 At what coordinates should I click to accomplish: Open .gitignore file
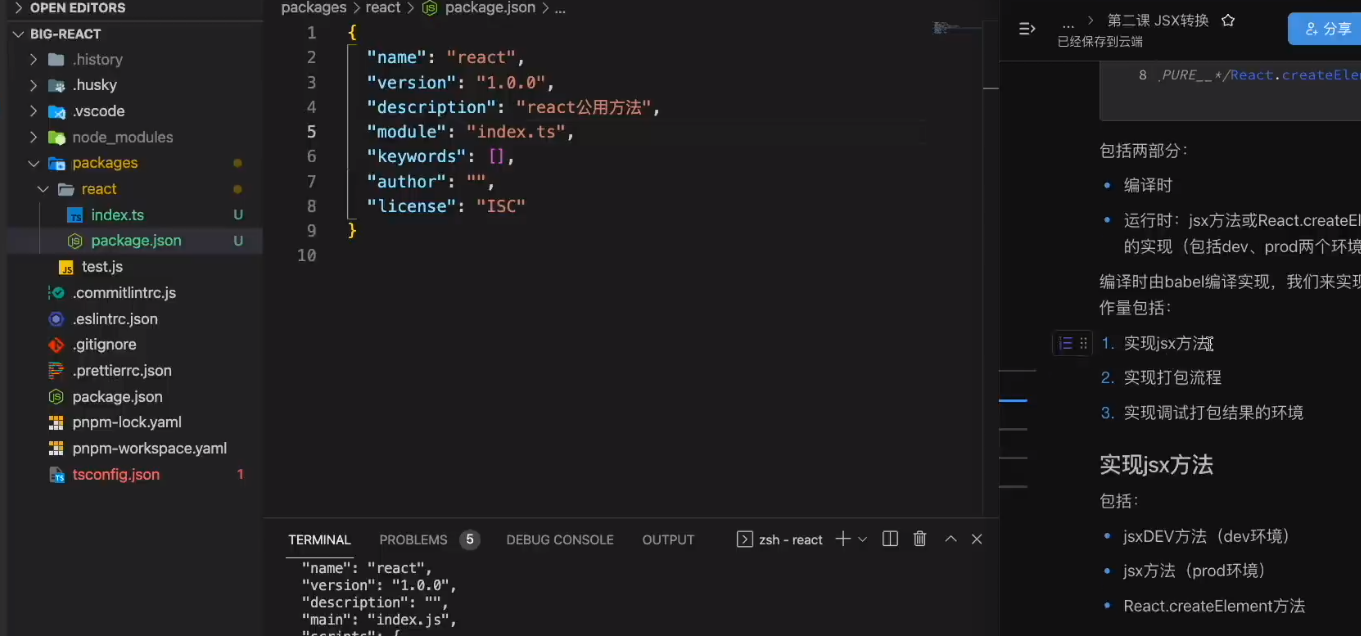(104, 345)
